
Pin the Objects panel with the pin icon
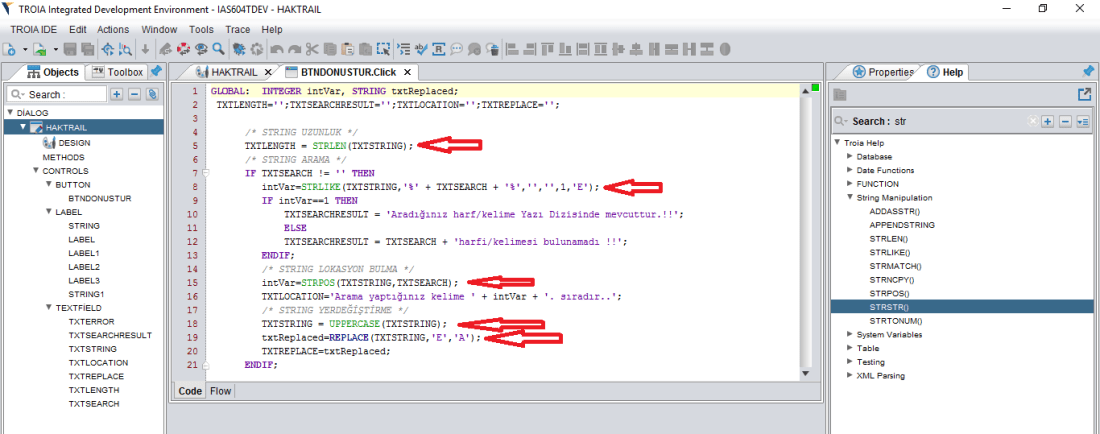(x=156, y=71)
